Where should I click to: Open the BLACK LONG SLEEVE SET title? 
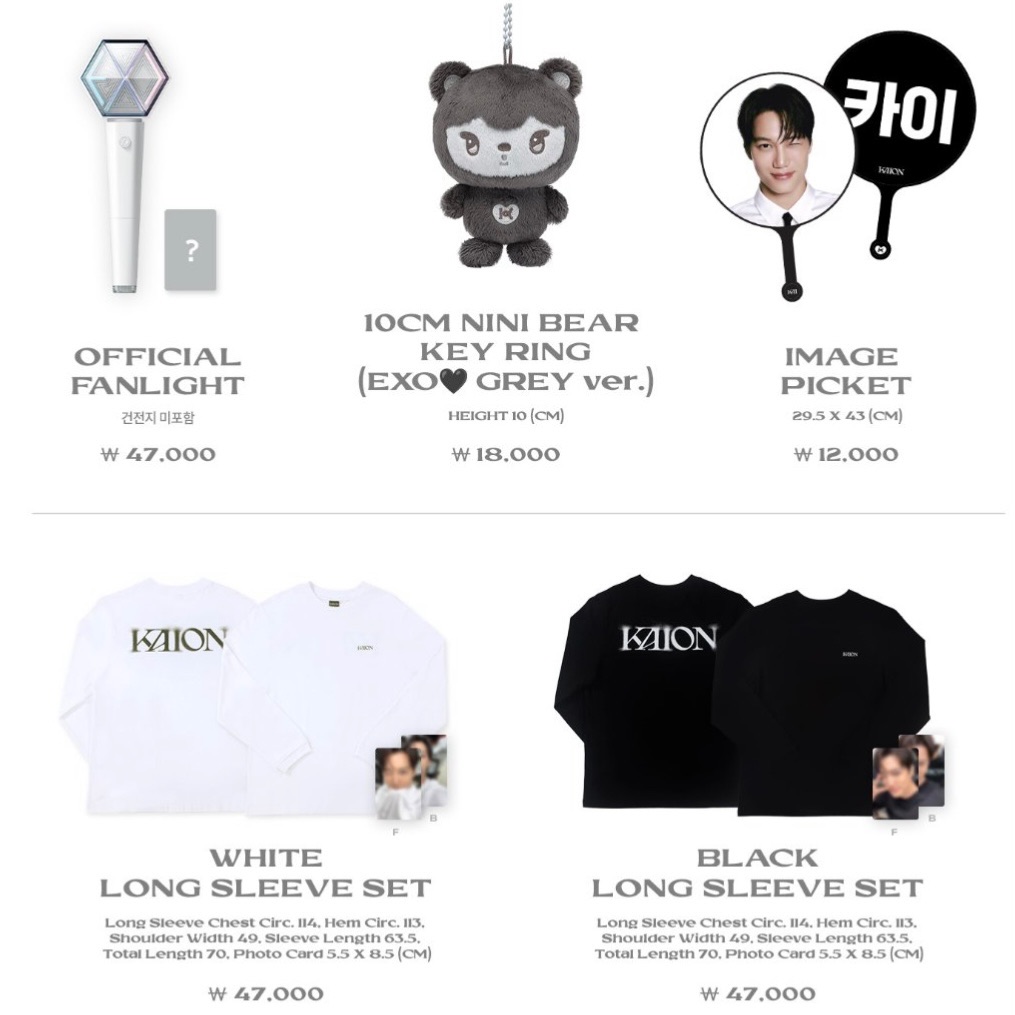point(757,873)
